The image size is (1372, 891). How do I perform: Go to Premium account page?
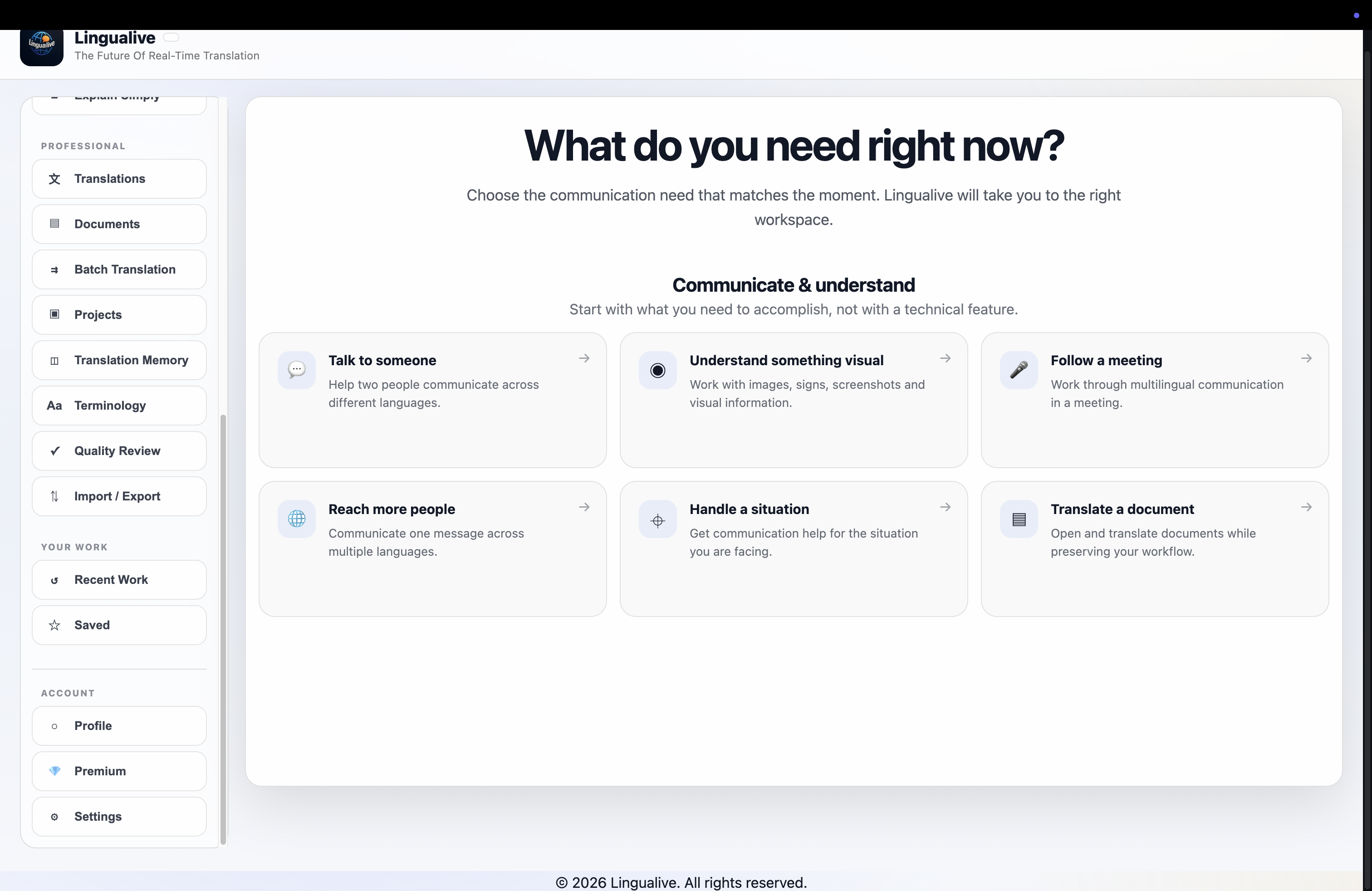[x=119, y=771]
